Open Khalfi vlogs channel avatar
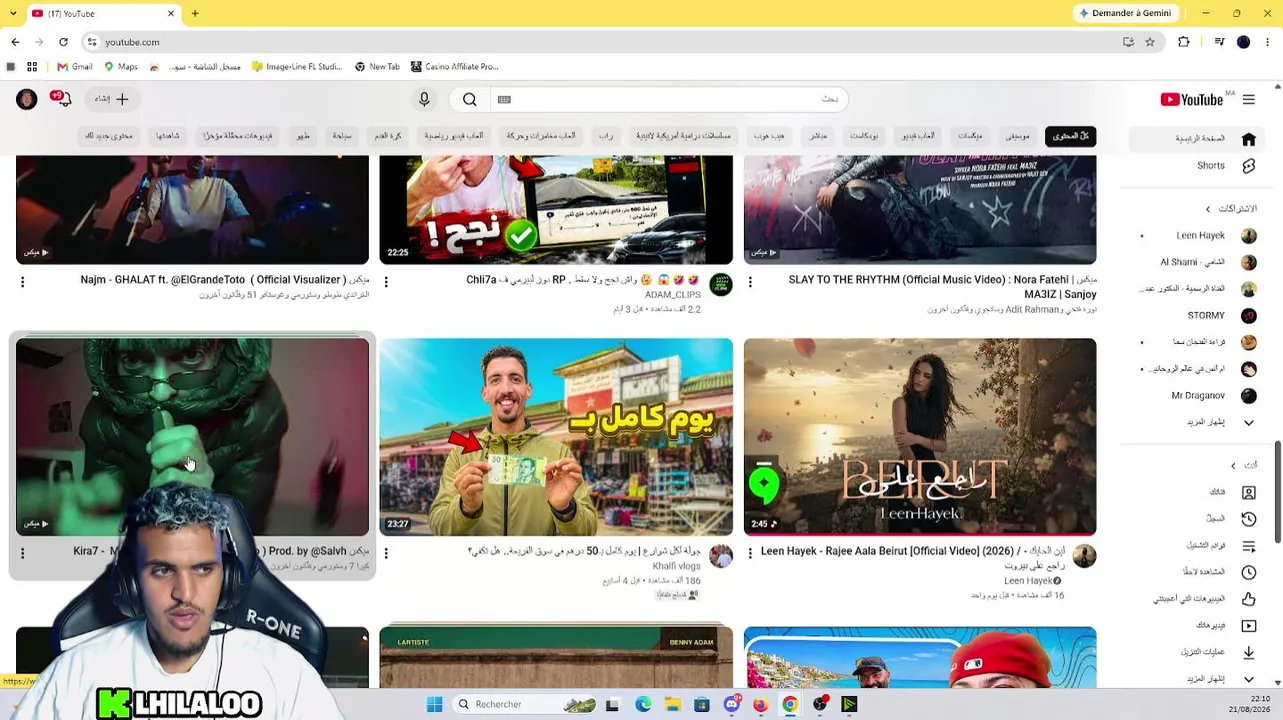 720,556
